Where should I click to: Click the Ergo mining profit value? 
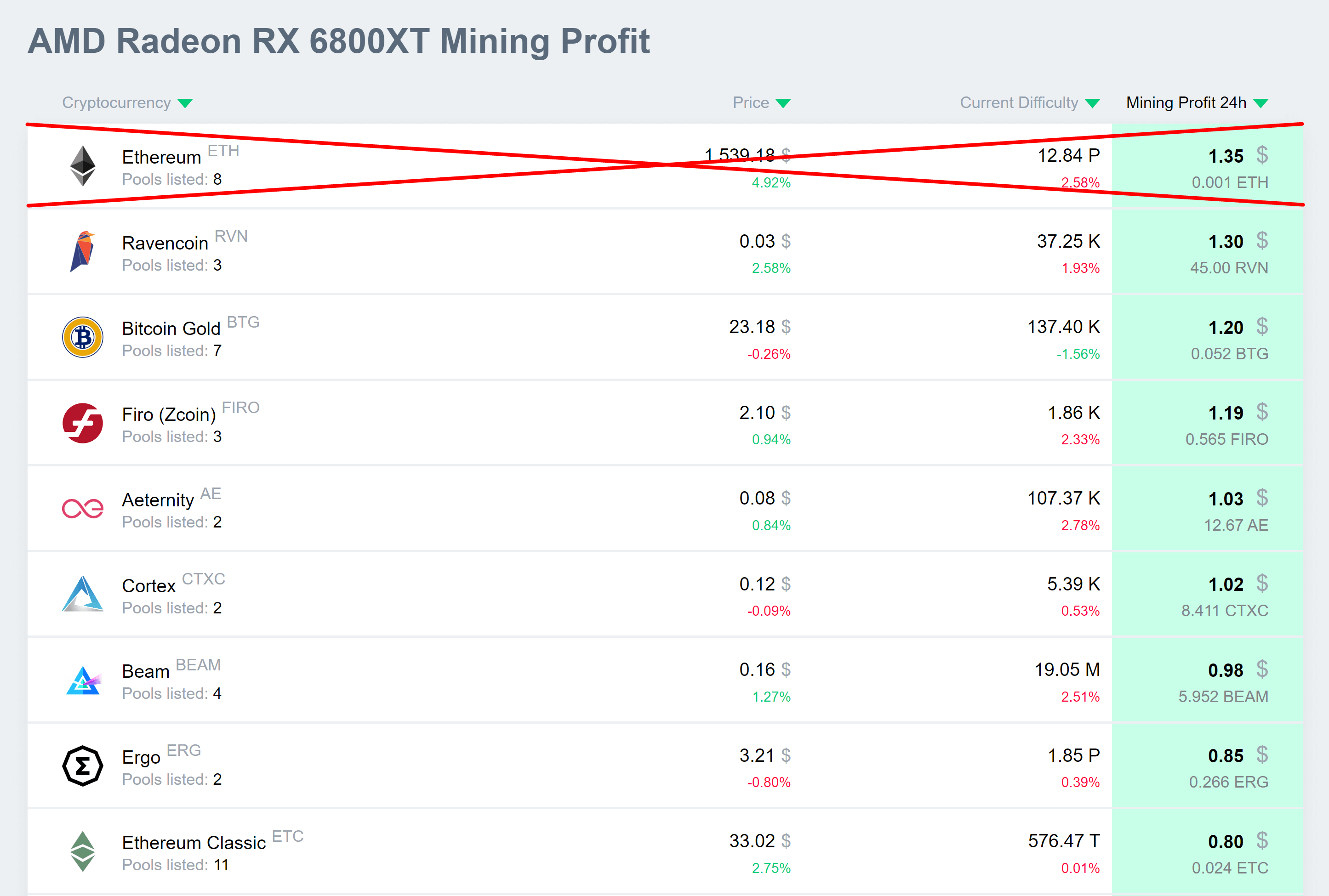point(1225,755)
